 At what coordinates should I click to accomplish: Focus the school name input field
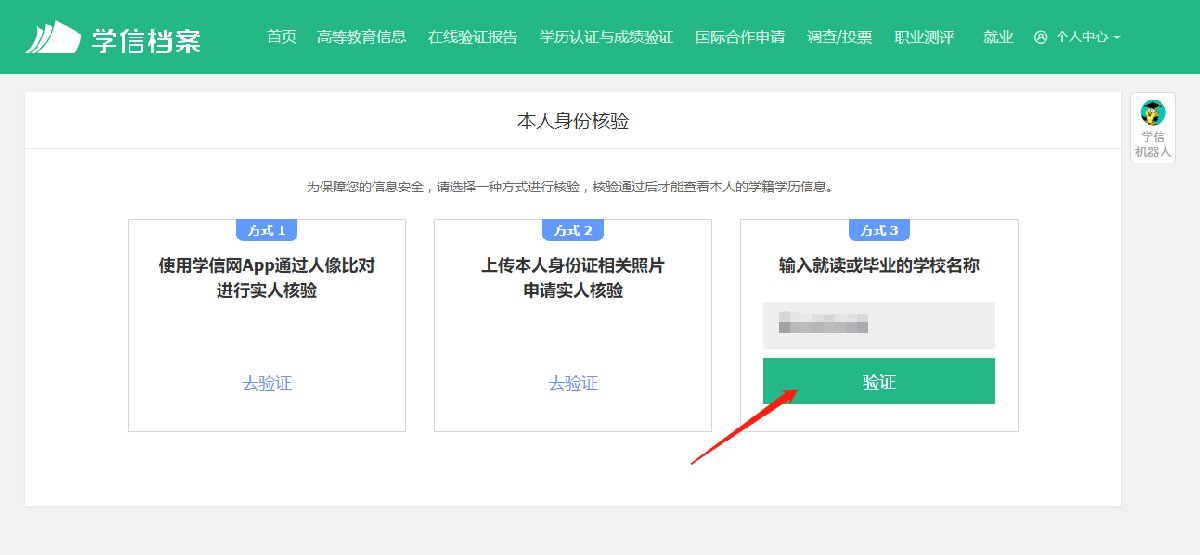tap(878, 325)
